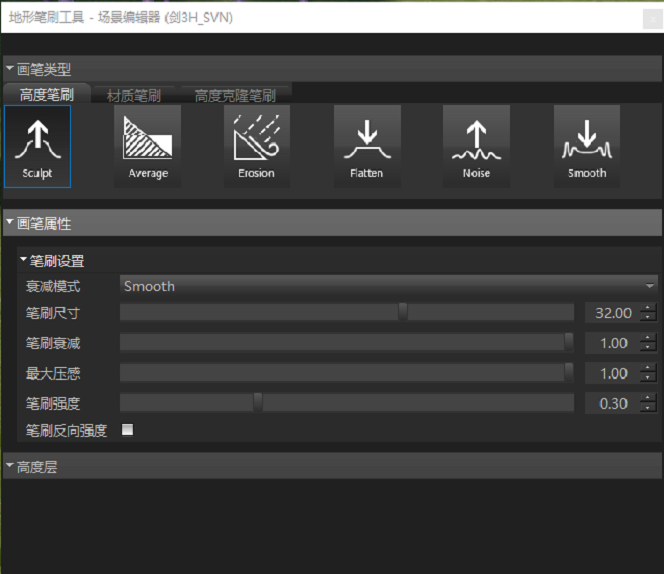Click the 笔刷尺寸 value field 32.00
Screen dimensions: 664x574
click(613, 313)
